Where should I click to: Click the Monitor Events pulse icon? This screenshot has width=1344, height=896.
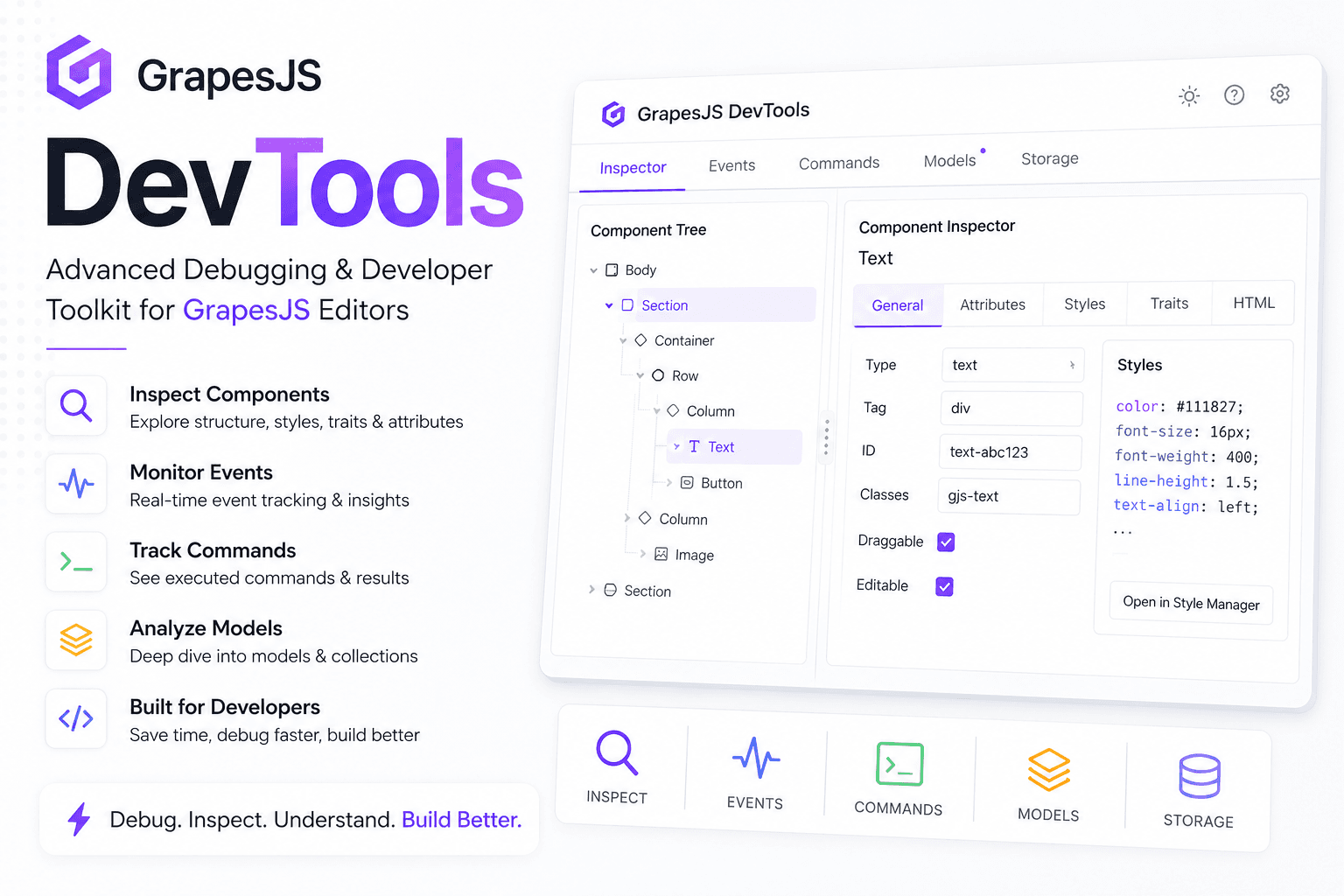76,484
